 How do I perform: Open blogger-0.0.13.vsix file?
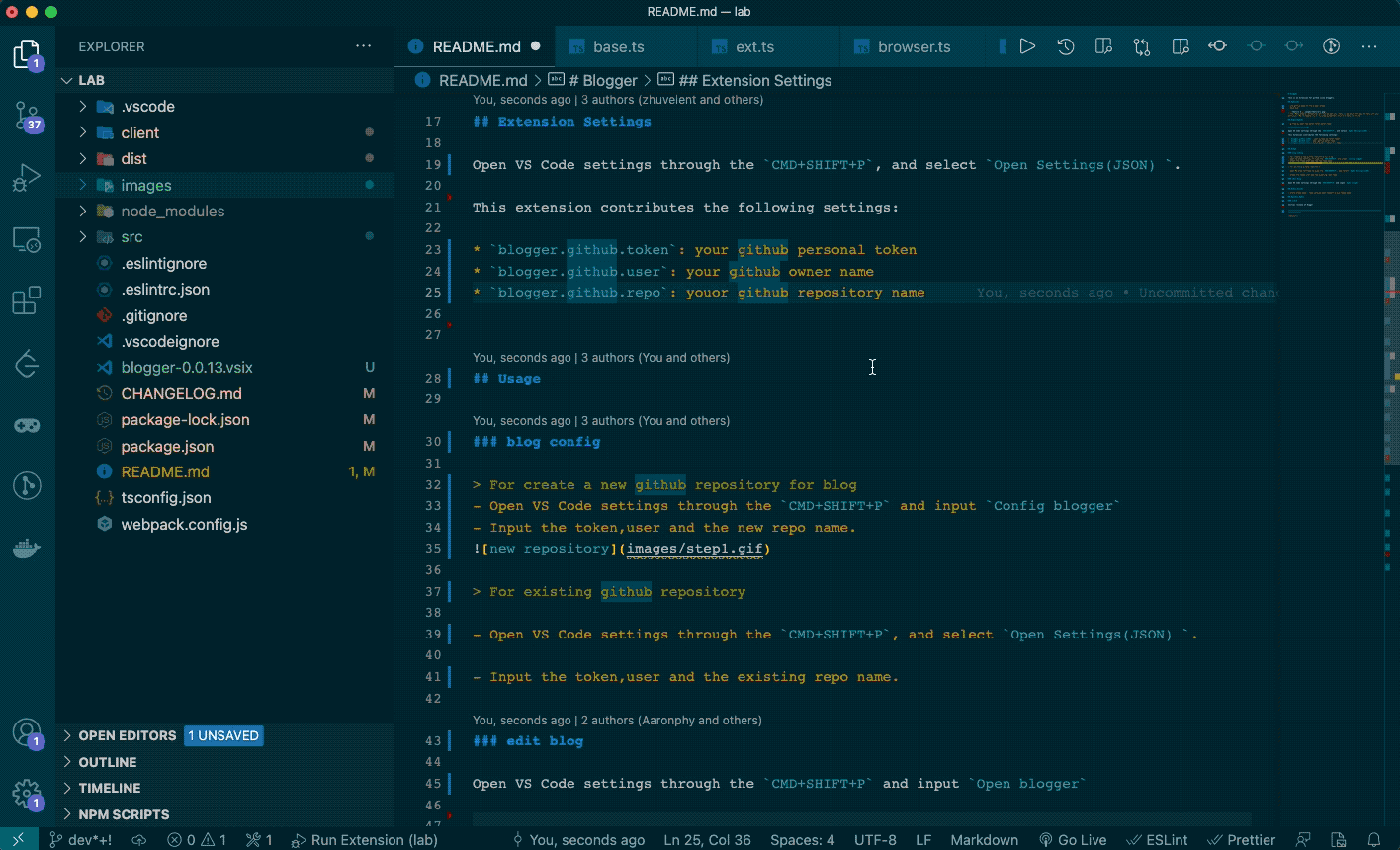tap(225, 367)
